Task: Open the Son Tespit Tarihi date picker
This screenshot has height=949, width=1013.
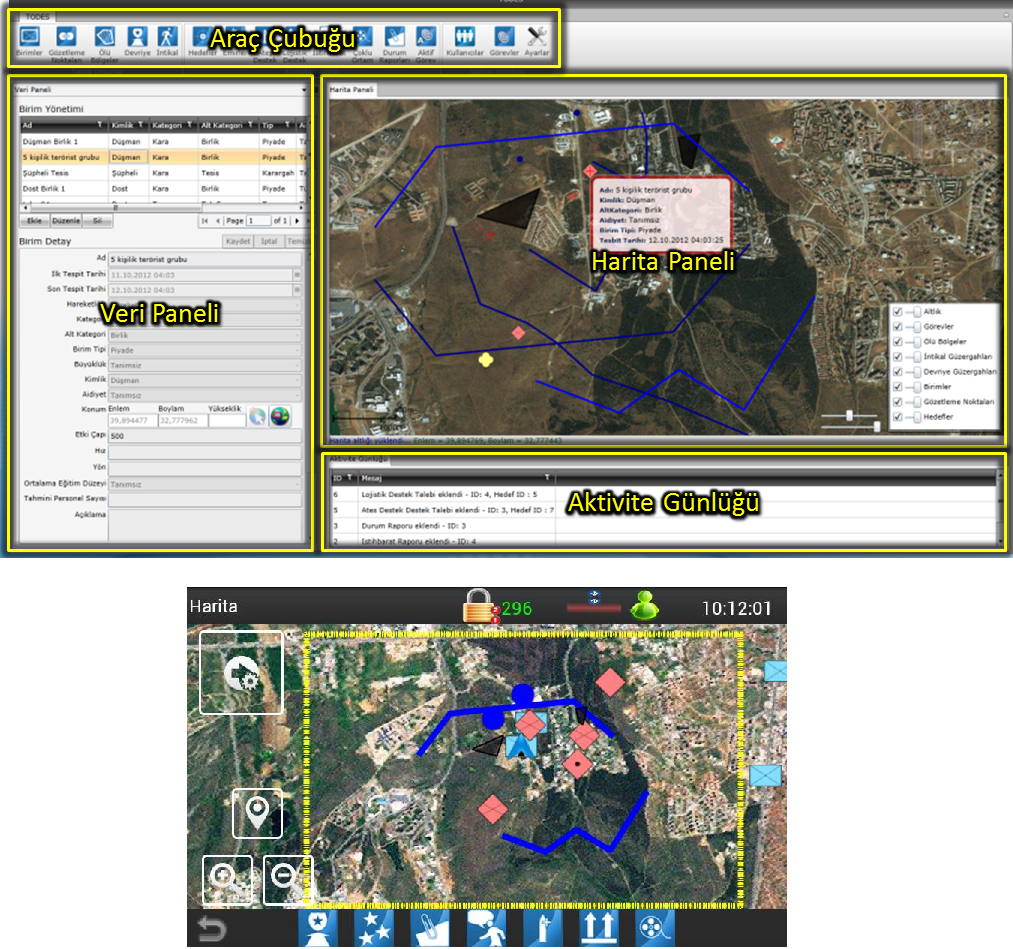Action: tap(297, 289)
